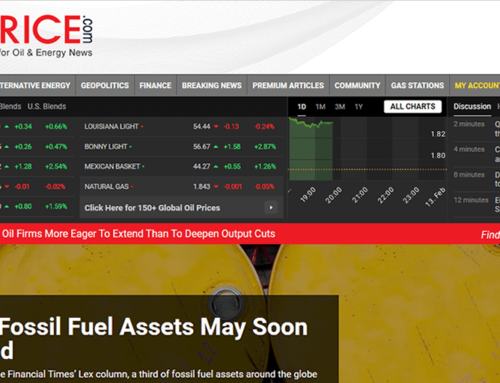Click the +2.87% change for Bonny Light
Image resolution: width=500 pixels, height=383 pixels.
tap(265, 146)
